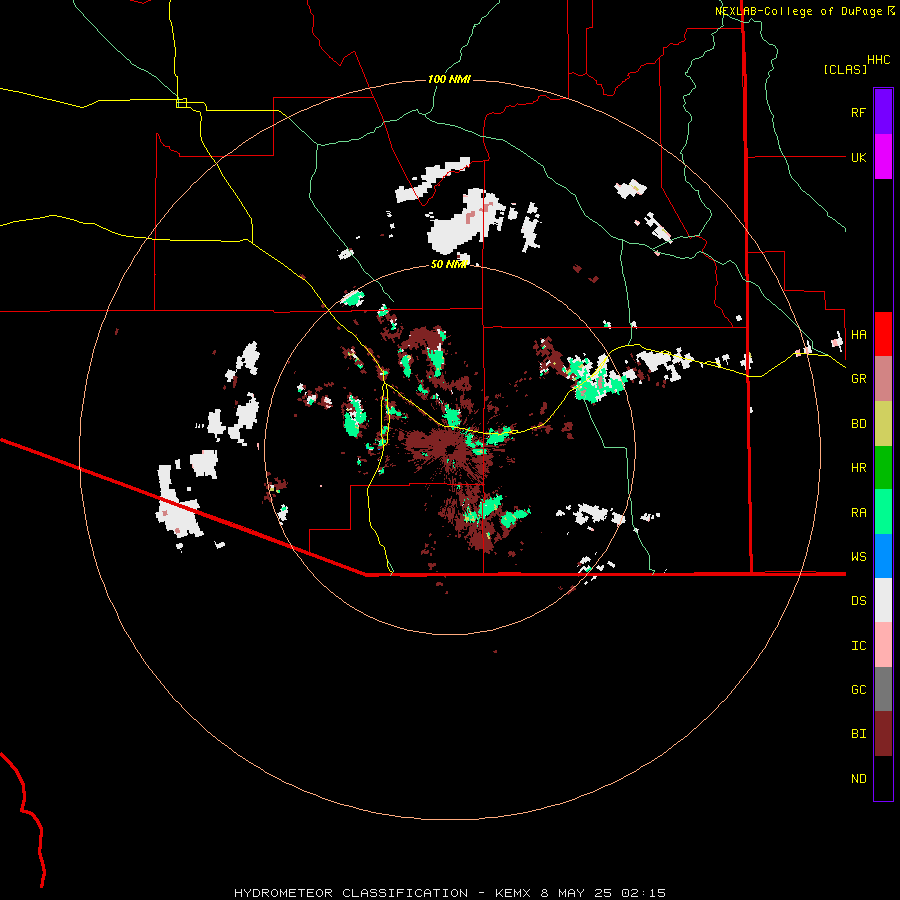Click the gray GC legend color swatch
The width and height of the screenshot is (900, 900).
pos(883,689)
